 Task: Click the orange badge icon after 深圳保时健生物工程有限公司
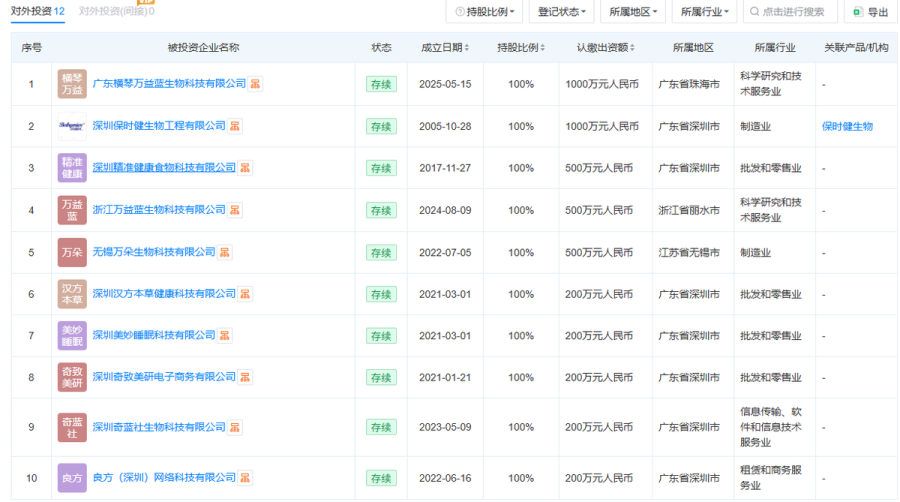[x=235, y=126]
